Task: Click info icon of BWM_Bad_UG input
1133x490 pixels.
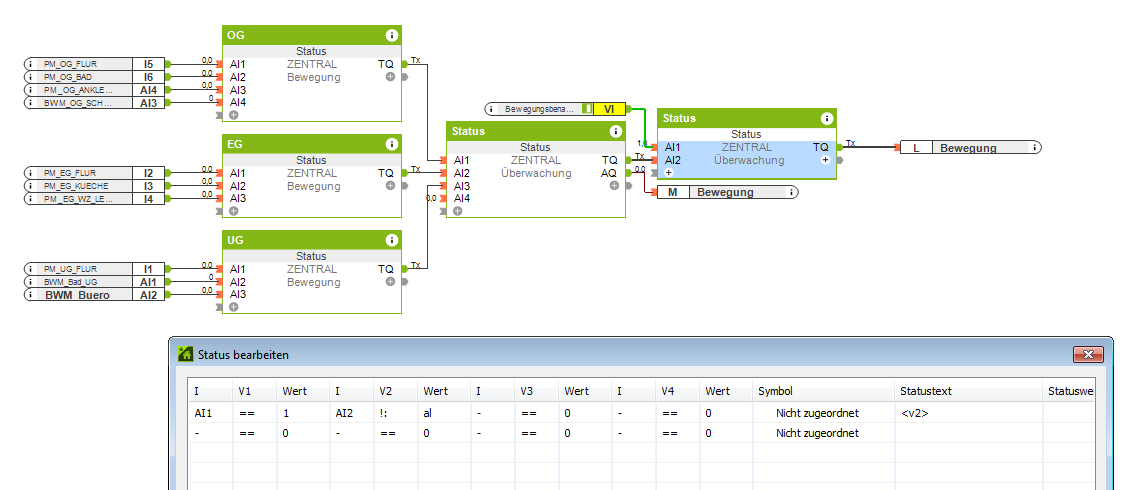Action: [30, 282]
